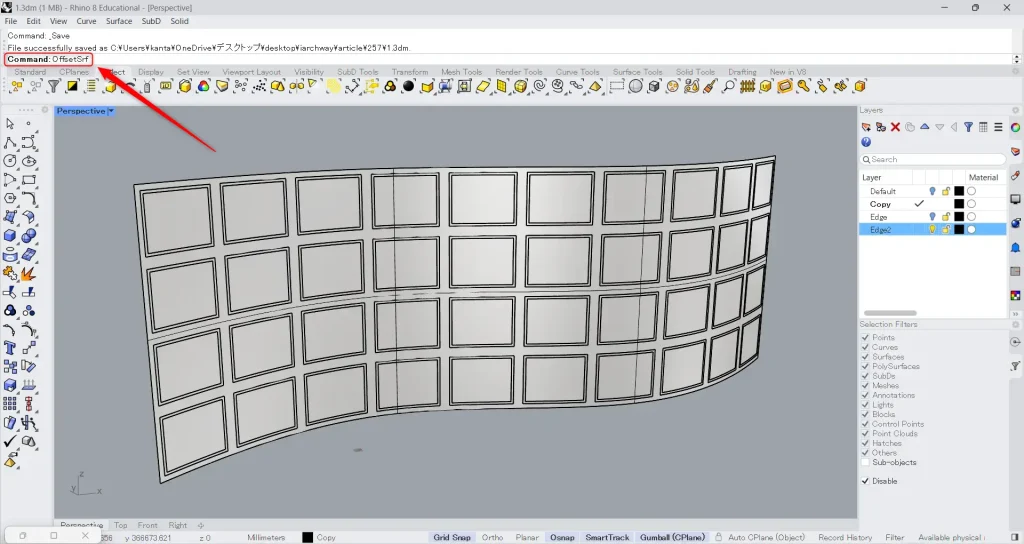Move layer up with blue triangle icon
Viewport: 1024px width, 544px height.
coord(925,127)
